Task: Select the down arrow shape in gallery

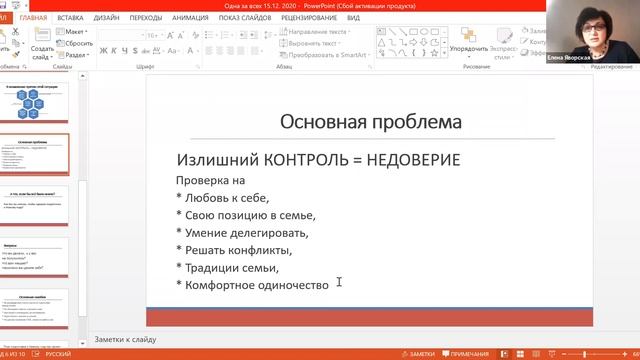Action: pyautogui.click(x=424, y=42)
